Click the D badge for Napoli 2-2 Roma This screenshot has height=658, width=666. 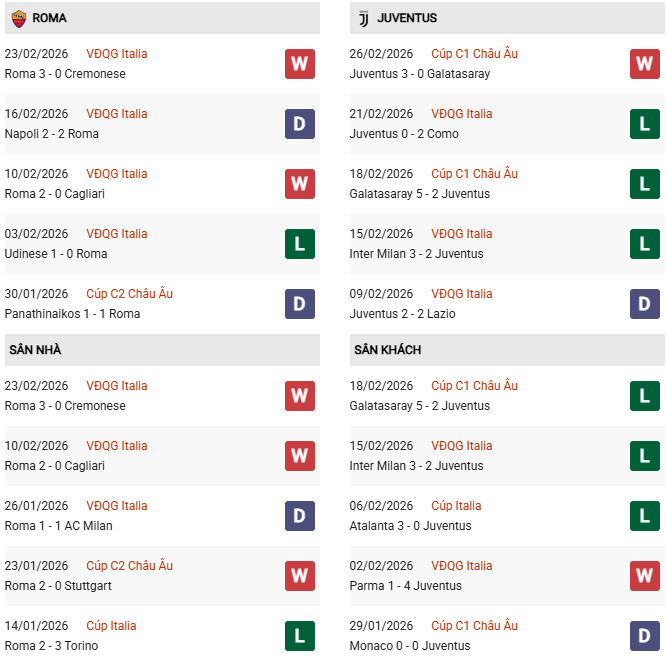[299, 124]
